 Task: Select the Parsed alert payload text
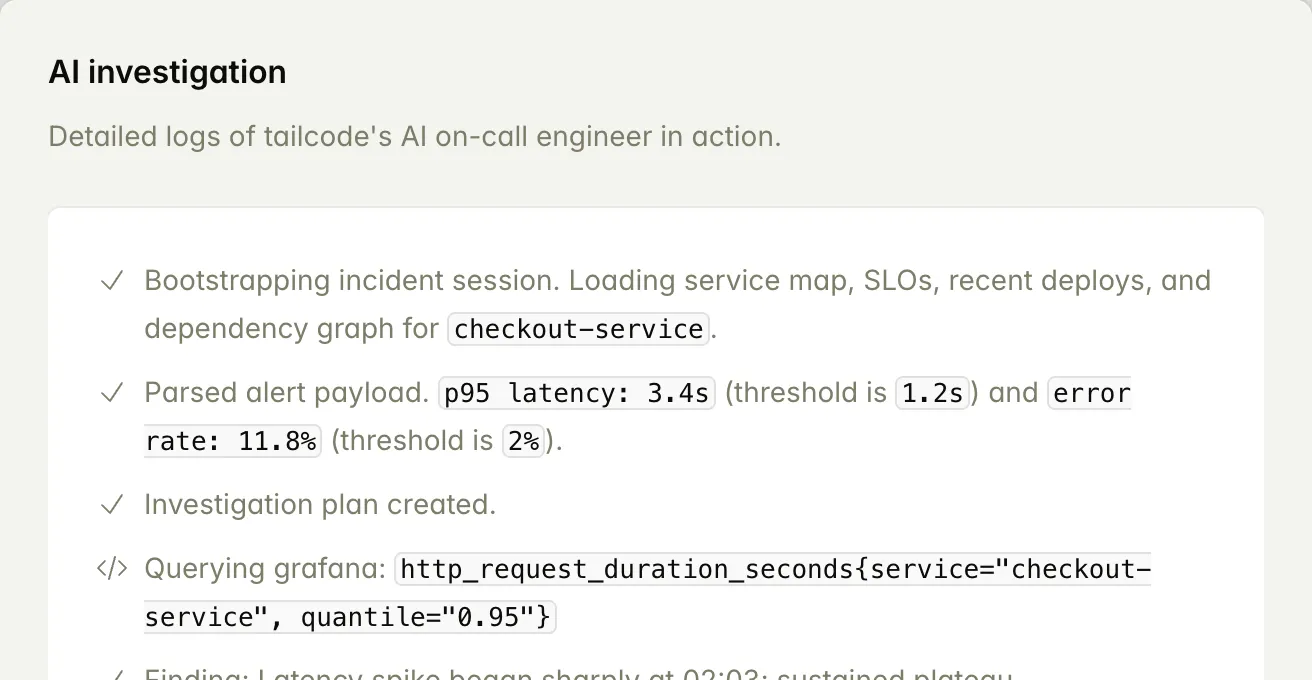click(286, 393)
